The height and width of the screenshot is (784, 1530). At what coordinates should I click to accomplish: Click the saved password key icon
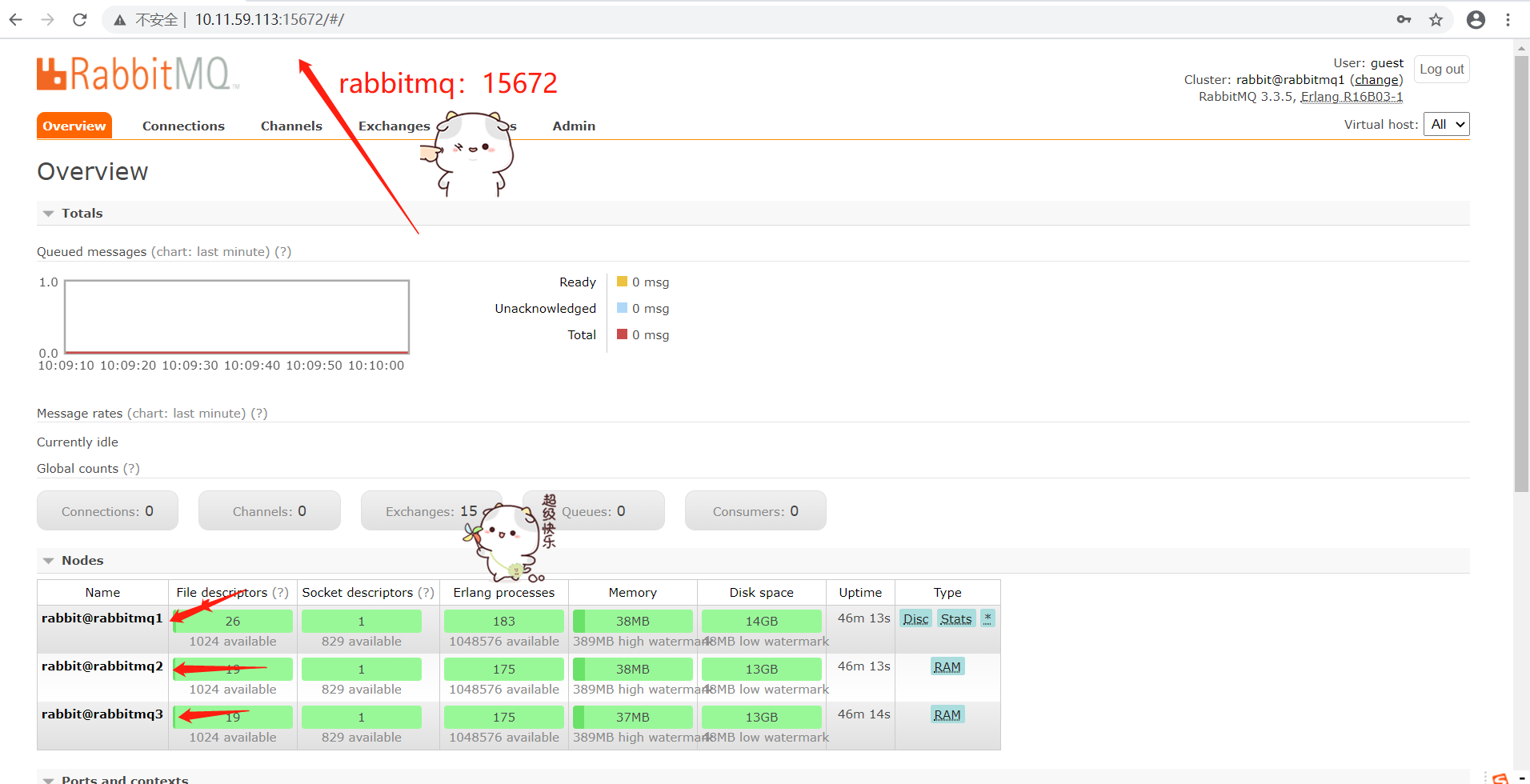click(1404, 20)
